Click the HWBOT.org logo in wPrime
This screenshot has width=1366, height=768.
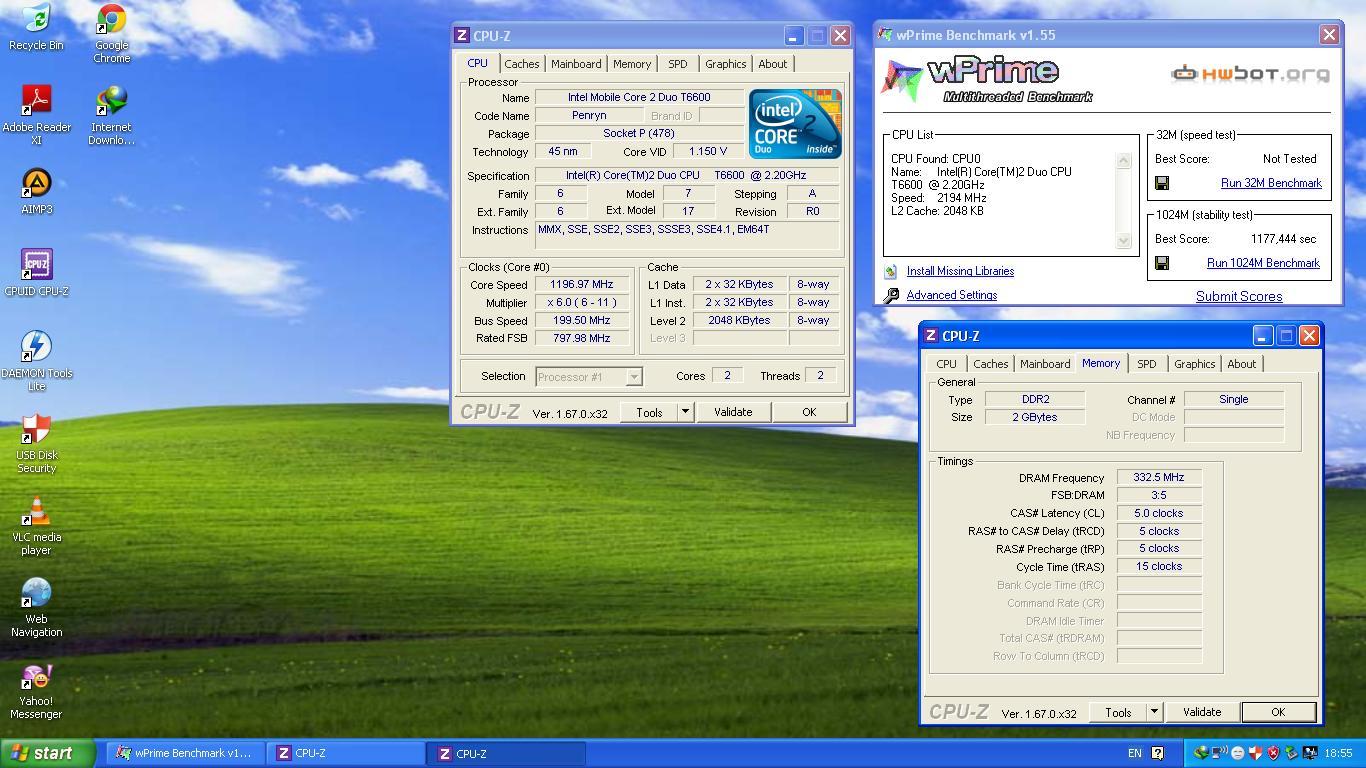1250,73
